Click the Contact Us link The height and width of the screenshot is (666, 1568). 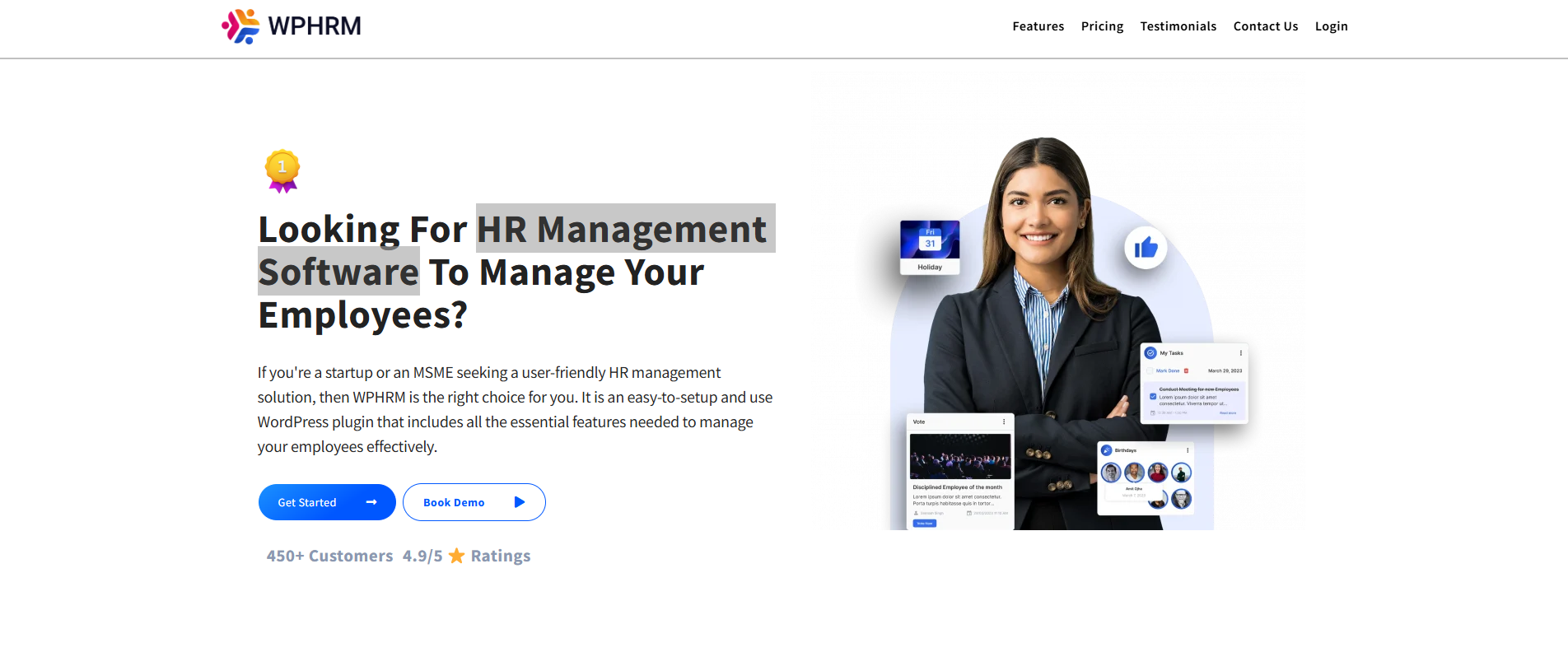pyautogui.click(x=1265, y=26)
